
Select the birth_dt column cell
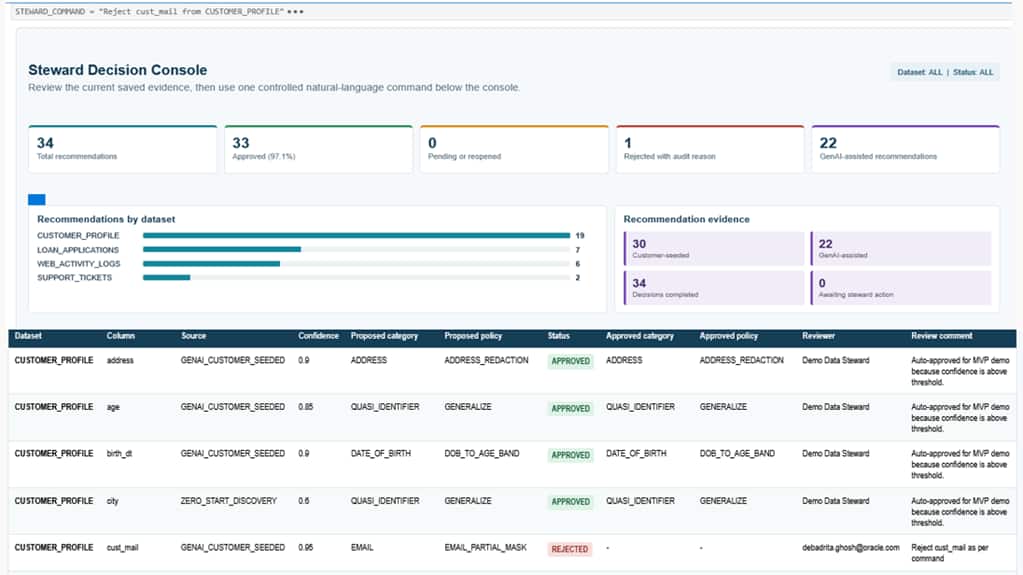(x=119, y=453)
